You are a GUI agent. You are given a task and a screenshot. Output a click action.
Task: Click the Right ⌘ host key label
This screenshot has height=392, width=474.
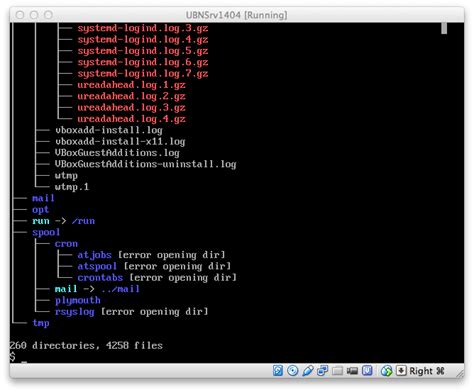(427, 371)
